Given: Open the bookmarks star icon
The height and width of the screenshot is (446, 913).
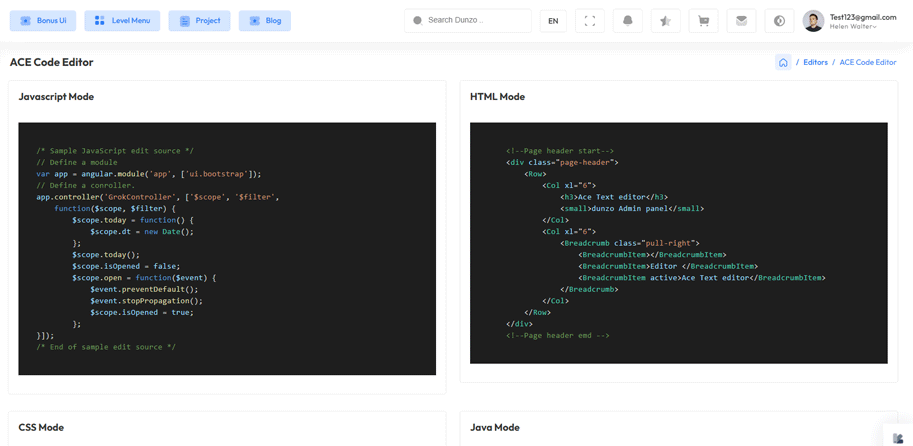Looking at the screenshot, I should pyautogui.click(x=666, y=21).
